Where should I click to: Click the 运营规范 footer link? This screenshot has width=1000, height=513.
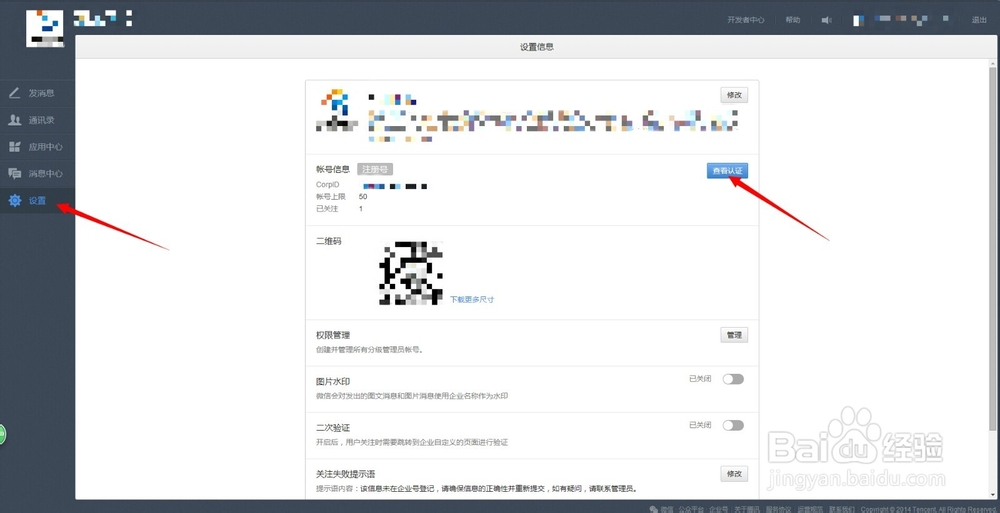(809, 509)
